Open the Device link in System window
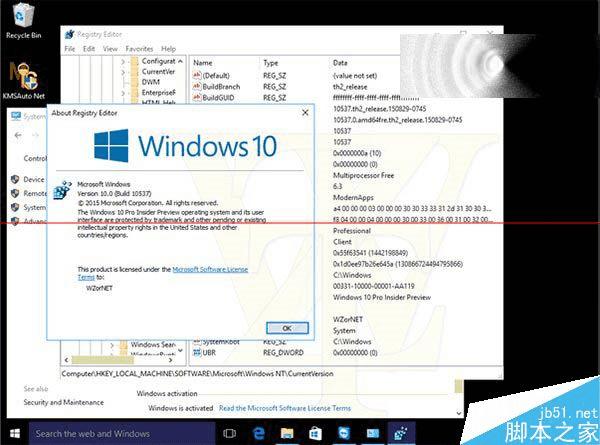Viewport: 600px width, 445px height. [34, 179]
